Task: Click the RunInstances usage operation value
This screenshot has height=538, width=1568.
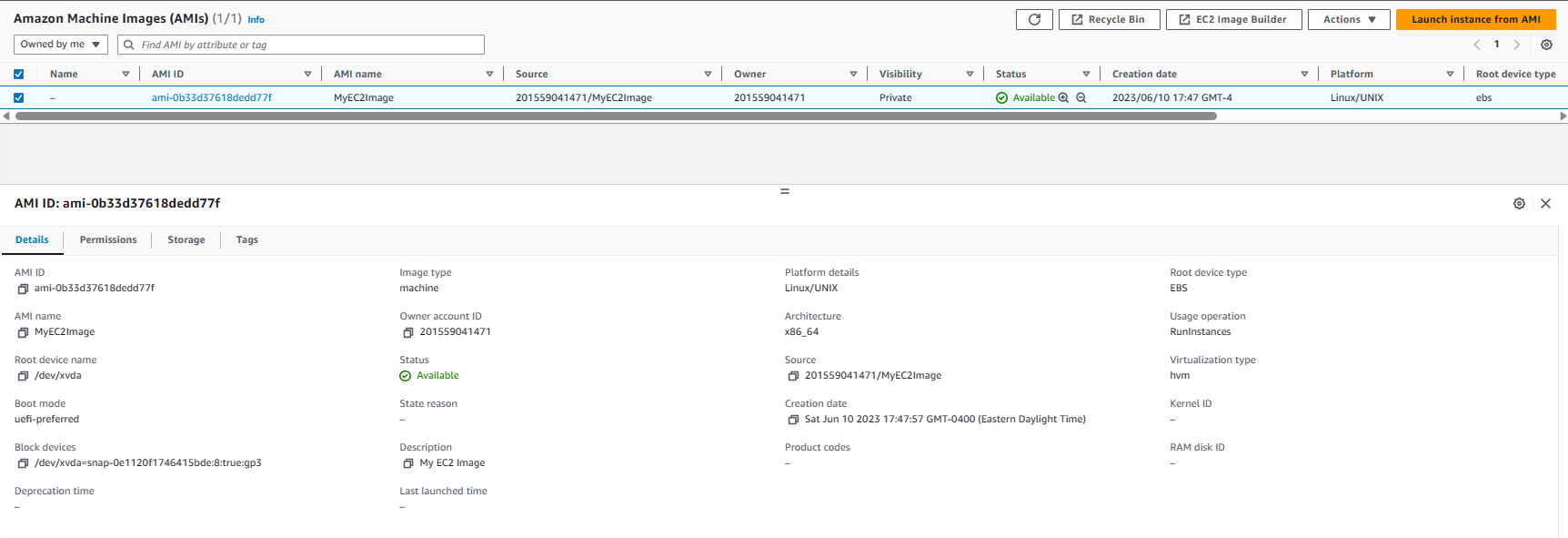Action: point(1200,332)
